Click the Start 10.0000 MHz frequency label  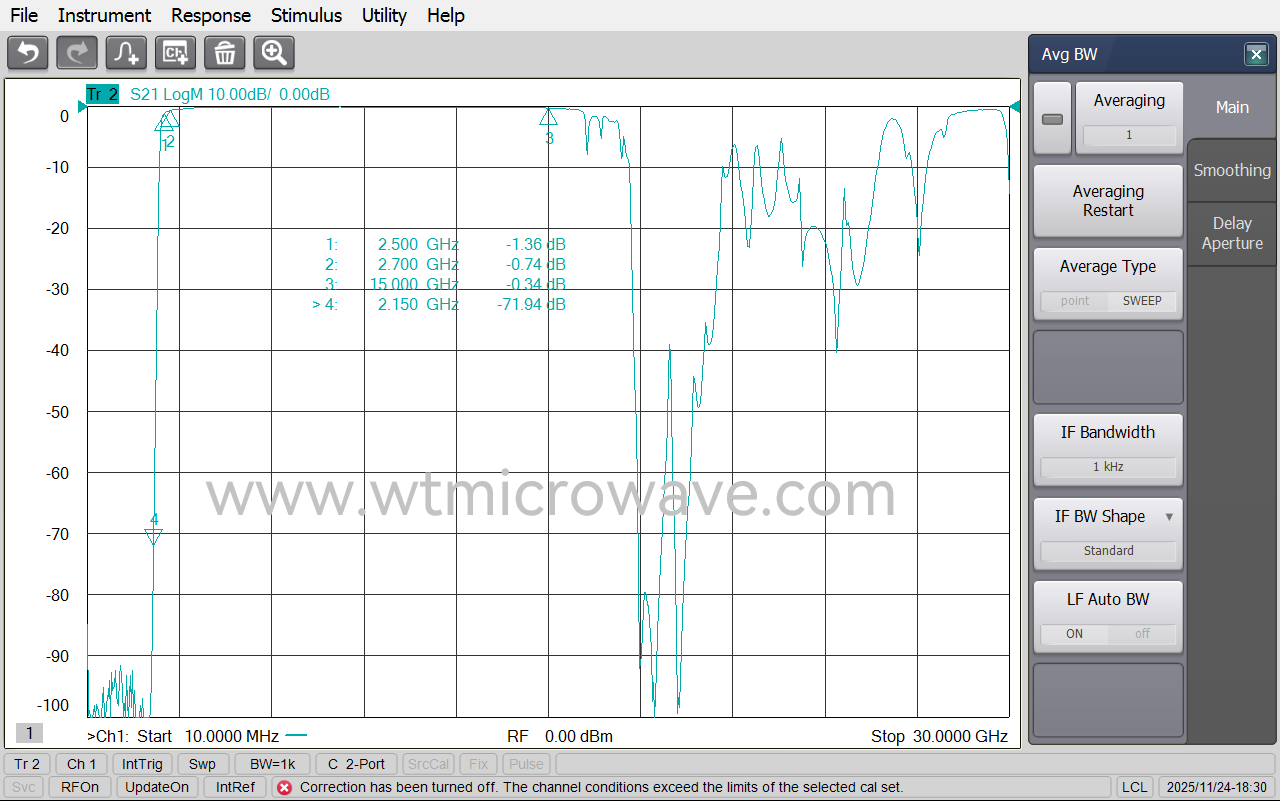click(x=208, y=736)
